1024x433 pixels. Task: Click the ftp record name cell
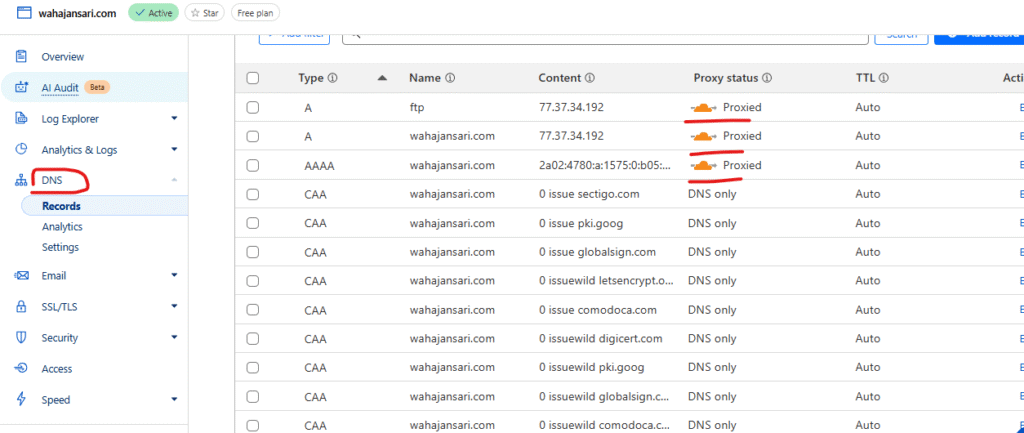(417, 107)
